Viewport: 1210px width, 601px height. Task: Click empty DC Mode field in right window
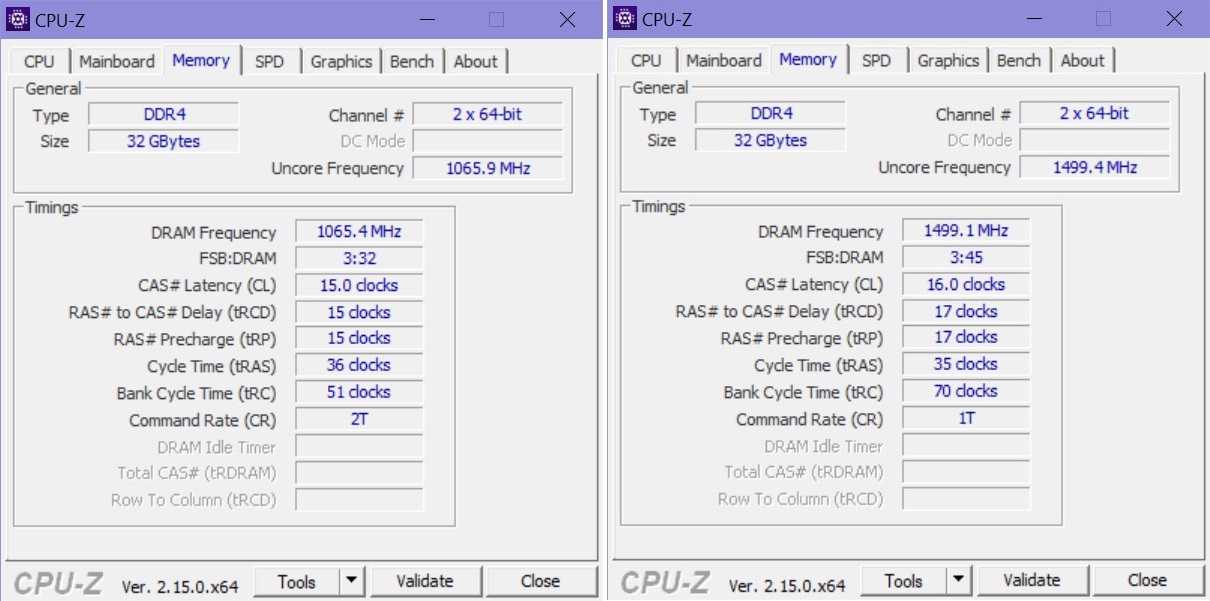(1095, 140)
